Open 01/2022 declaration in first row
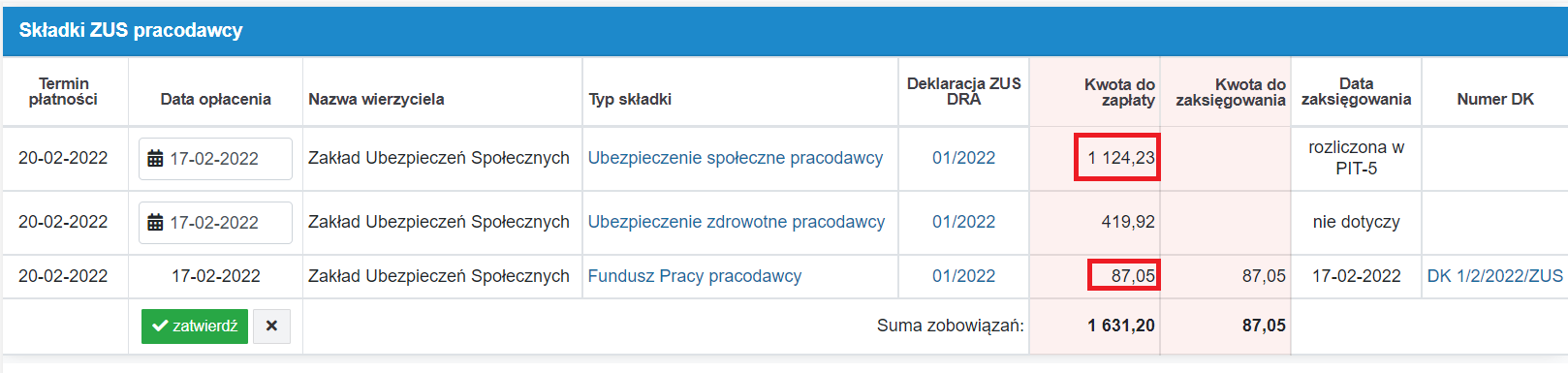Viewport: 1568px width, 373px height. 963,158
